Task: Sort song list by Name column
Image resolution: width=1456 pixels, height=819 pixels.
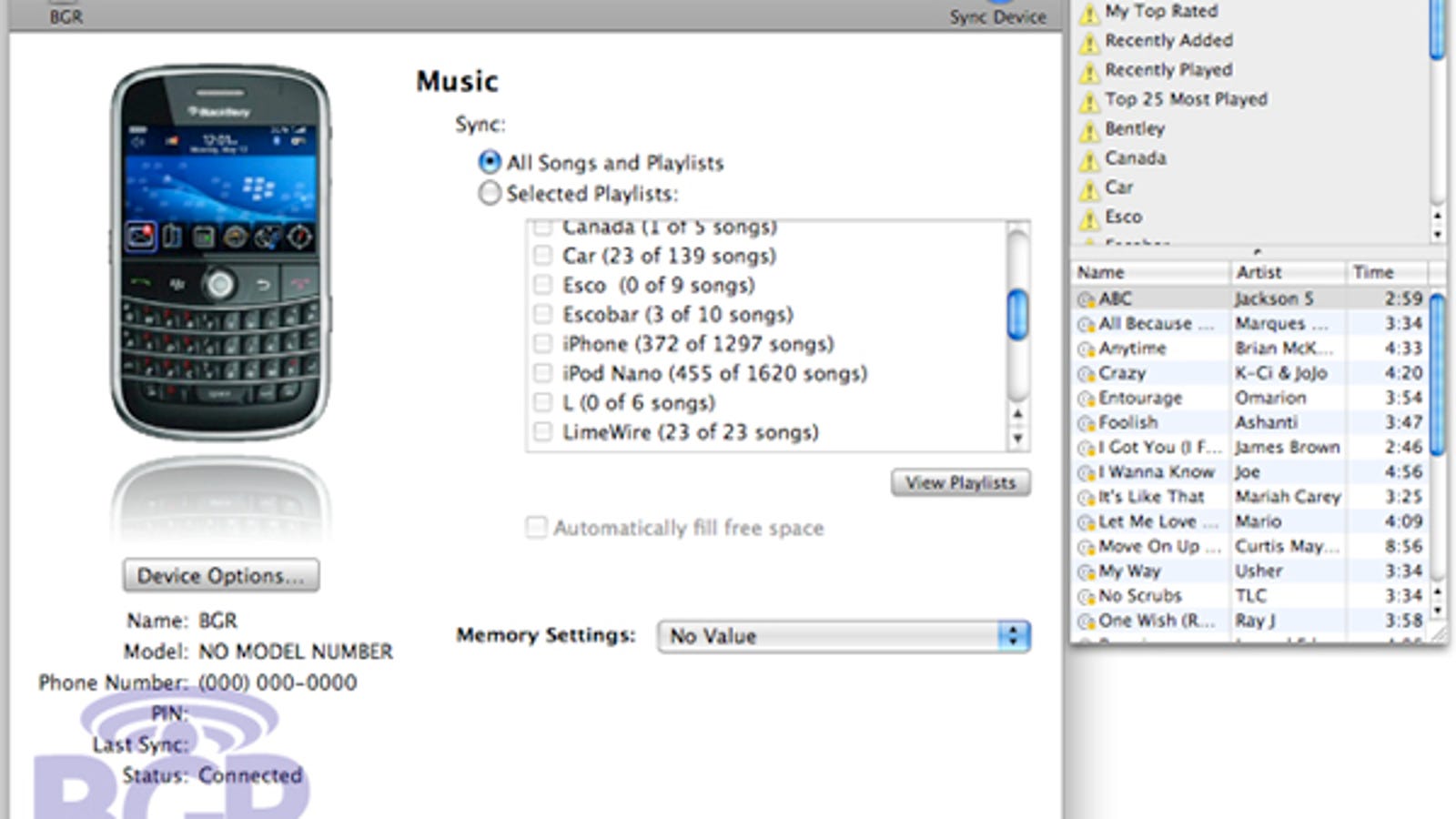Action: point(1150,272)
